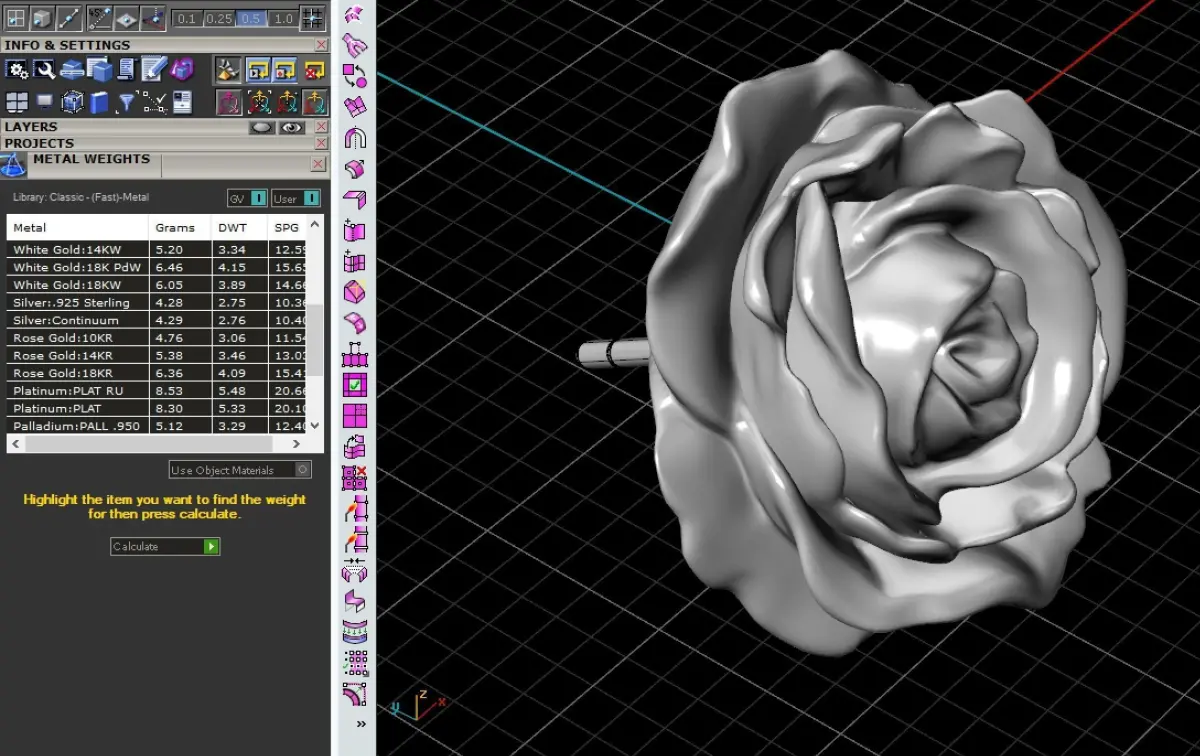Click the green arrow on the Calculate button

pyautogui.click(x=211, y=547)
